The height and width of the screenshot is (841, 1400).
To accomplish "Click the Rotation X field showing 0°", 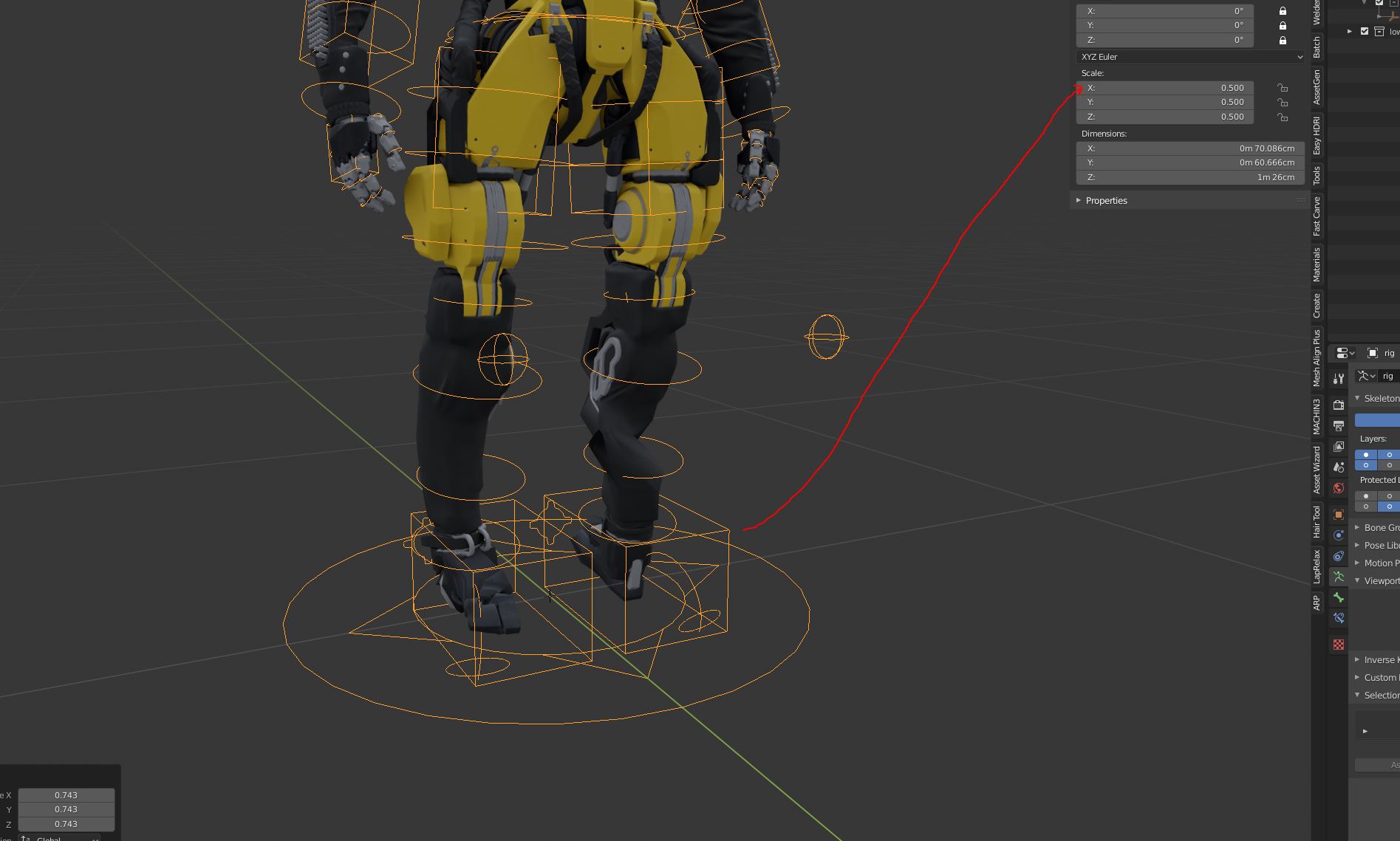I will [1164, 11].
